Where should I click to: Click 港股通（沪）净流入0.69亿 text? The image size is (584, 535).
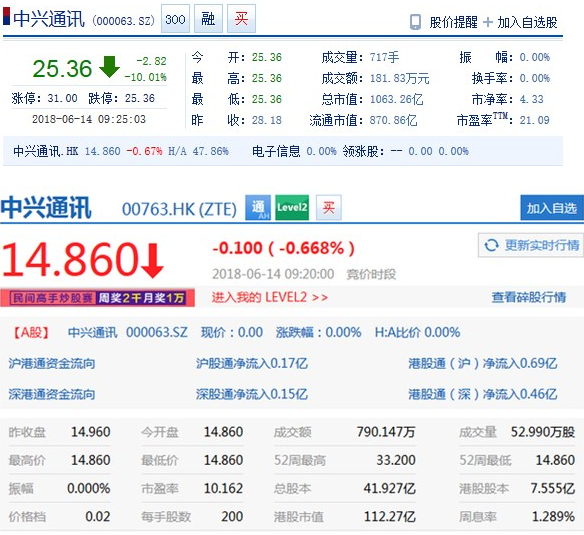pos(483,364)
